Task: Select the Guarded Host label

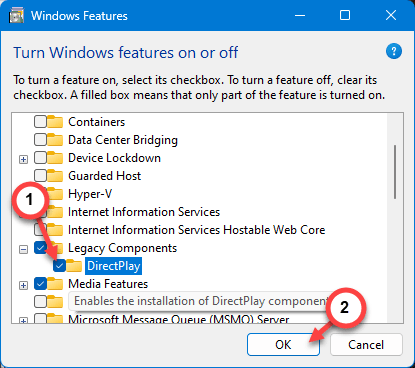Action: point(105,176)
